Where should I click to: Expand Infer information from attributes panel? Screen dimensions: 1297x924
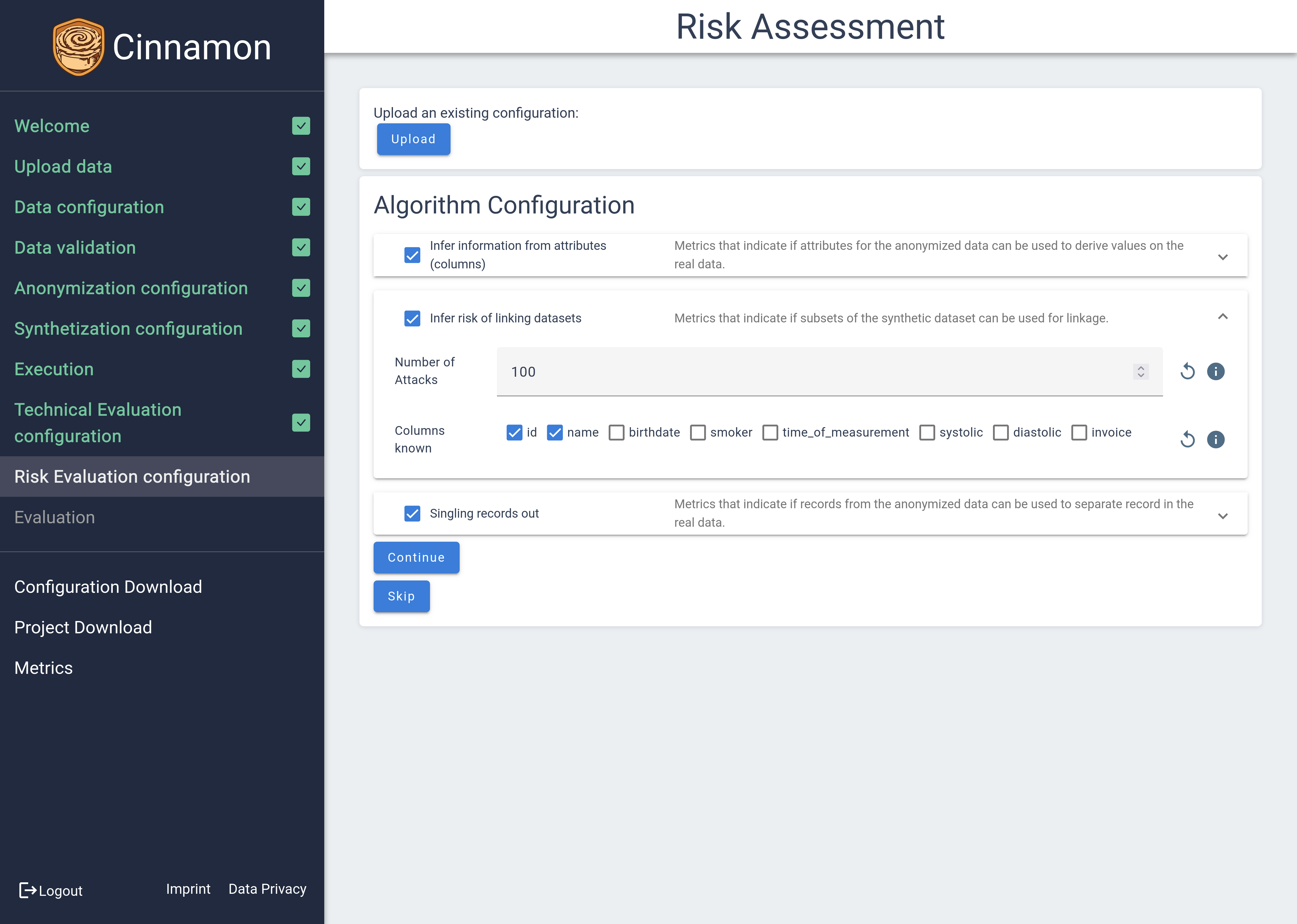(1222, 257)
